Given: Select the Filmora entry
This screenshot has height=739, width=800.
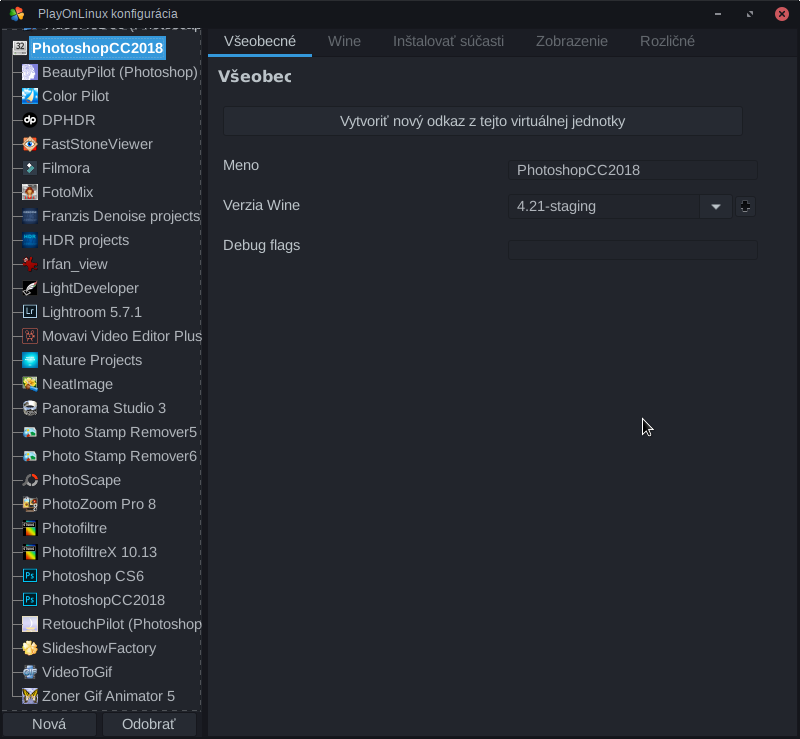Looking at the screenshot, I should click(65, 168).
